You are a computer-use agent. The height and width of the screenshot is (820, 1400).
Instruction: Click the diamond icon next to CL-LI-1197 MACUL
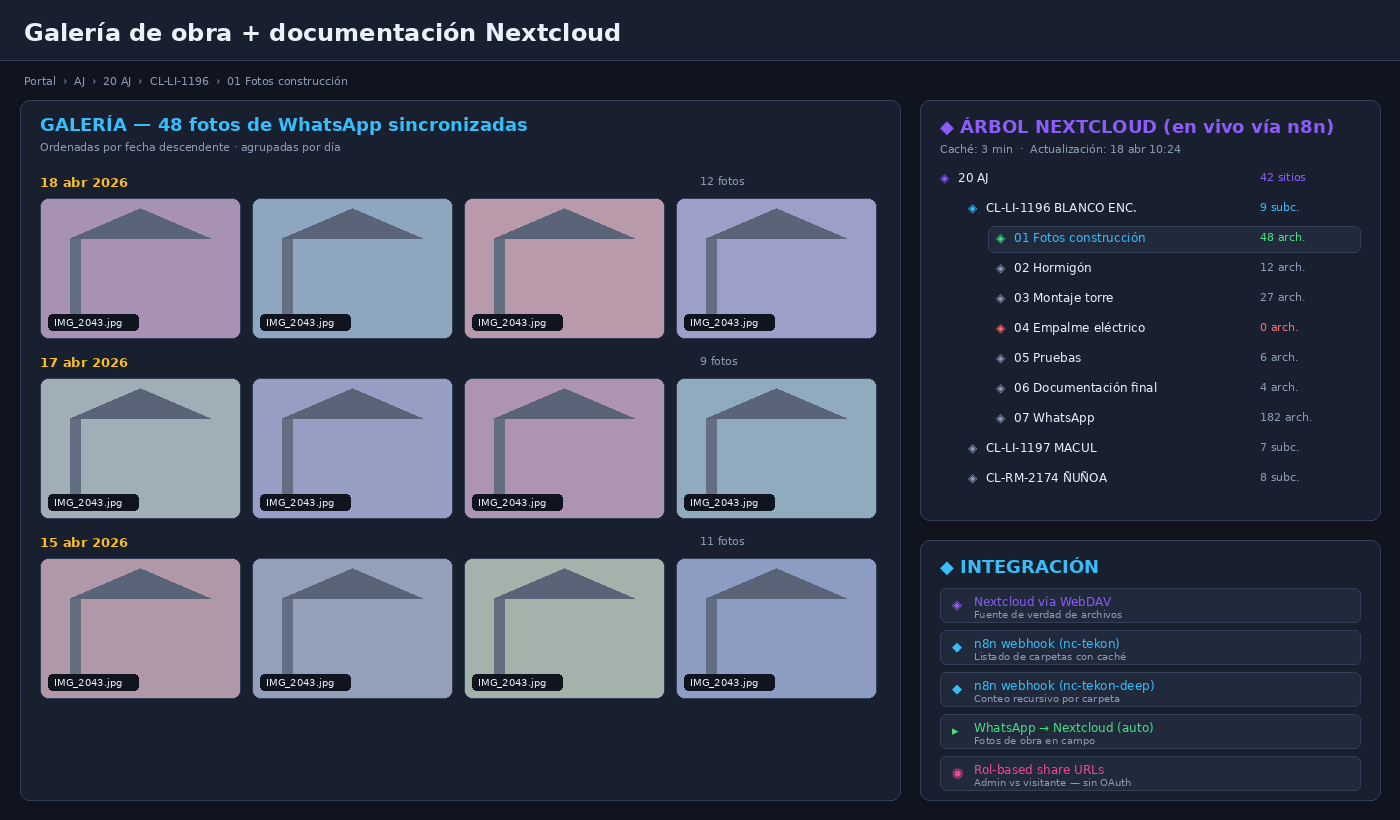pyautogui.click(x=972, y=448)
